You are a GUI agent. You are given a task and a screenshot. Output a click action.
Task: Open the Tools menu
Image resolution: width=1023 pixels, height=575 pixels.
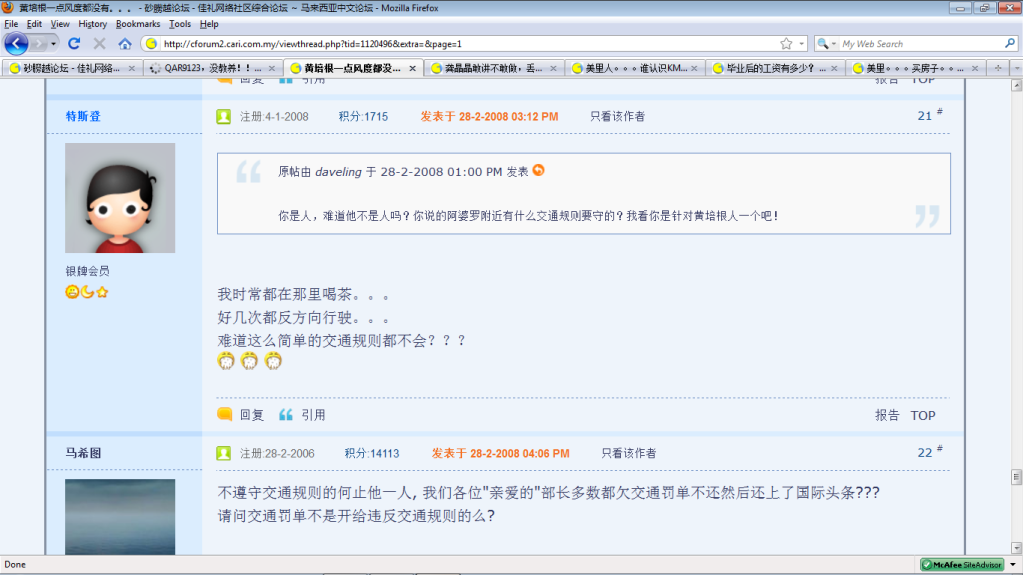pyautogui.click(x=180, y=23)
